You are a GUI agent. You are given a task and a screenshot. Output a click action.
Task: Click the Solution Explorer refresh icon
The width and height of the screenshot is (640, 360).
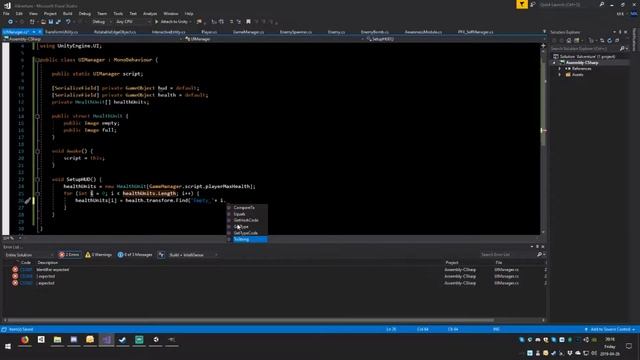[609, 41]
